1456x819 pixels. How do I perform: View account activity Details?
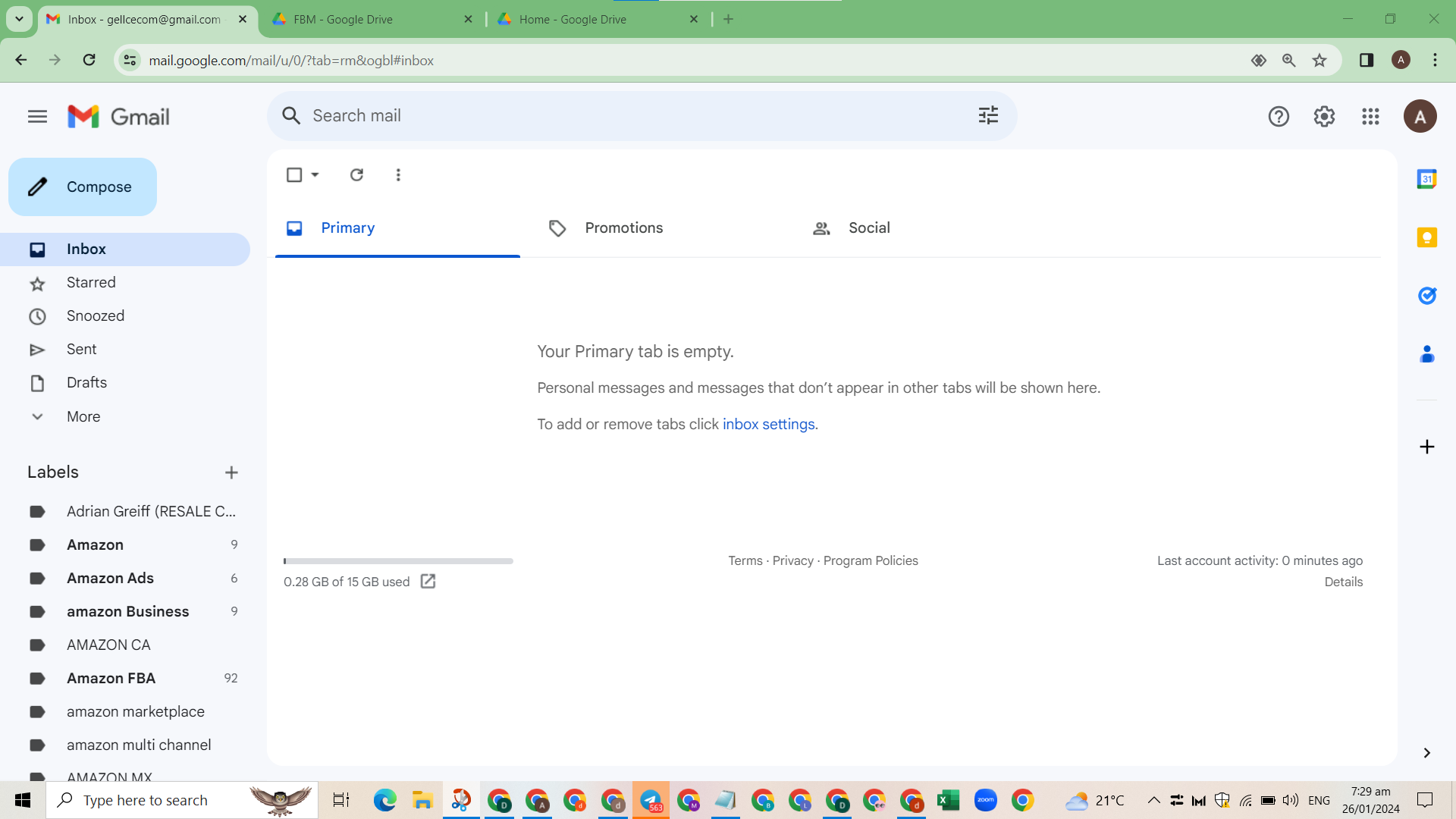[1343, 582]
